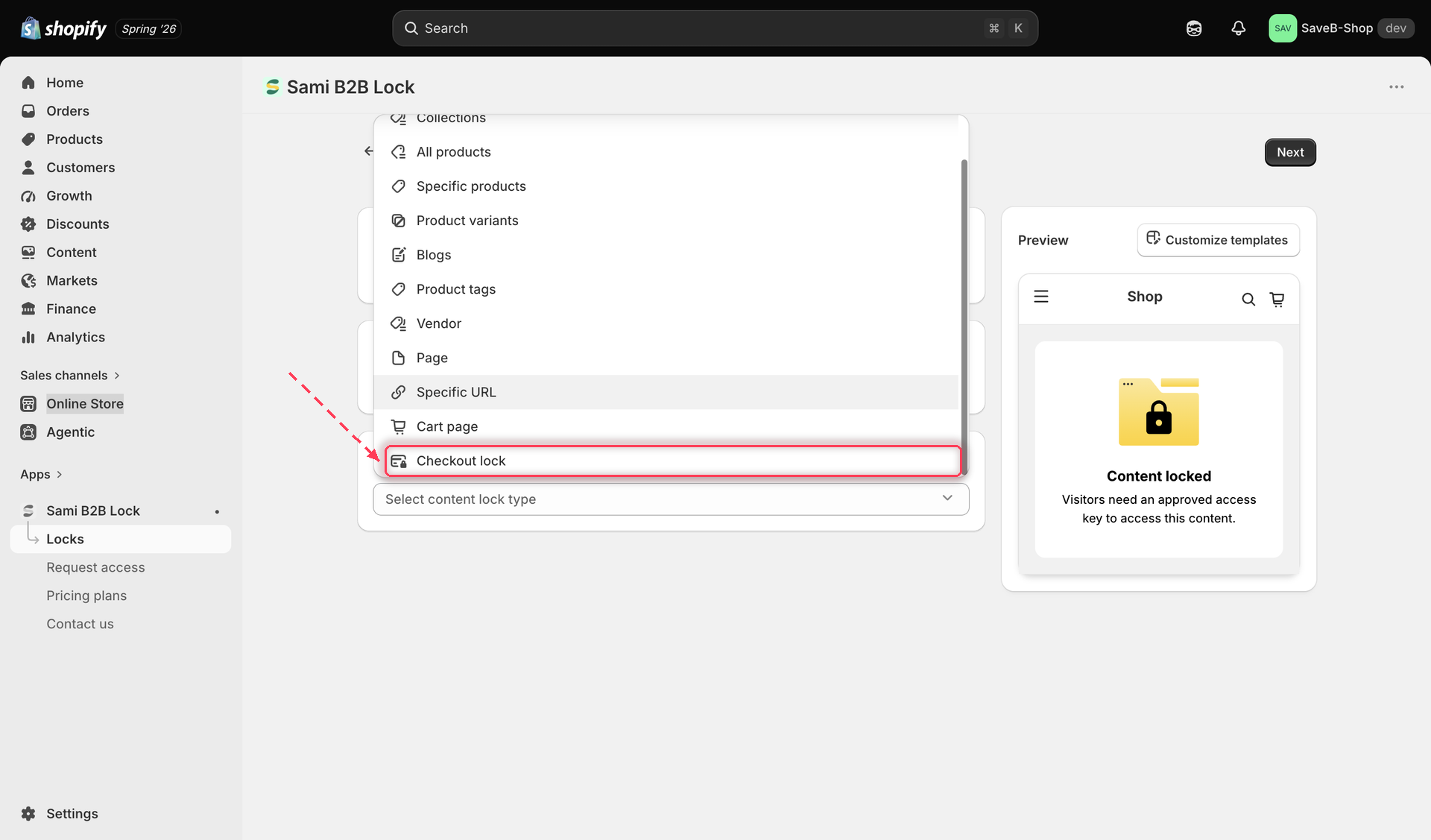
Task: Click the Home icon in sidebar
Action: point(28,83)
